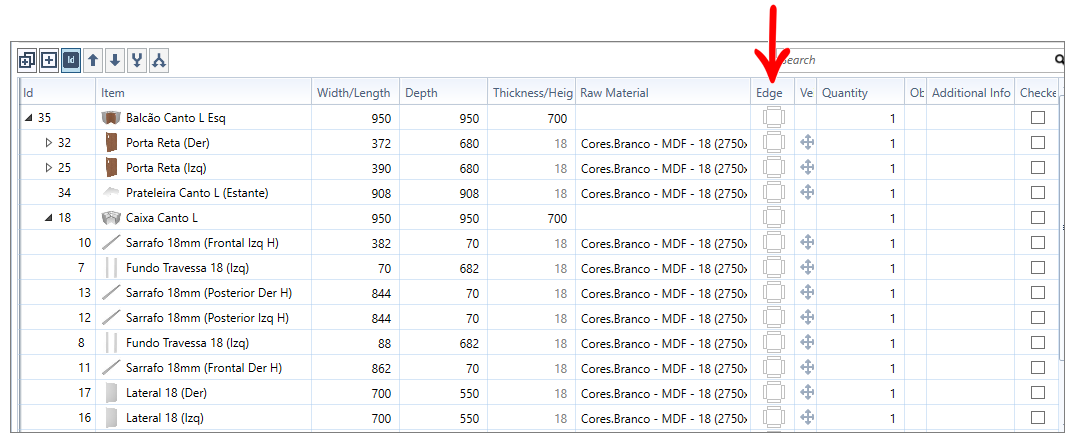
Task: Click the split arrows toolbar icon
Action: click(159, 61)
